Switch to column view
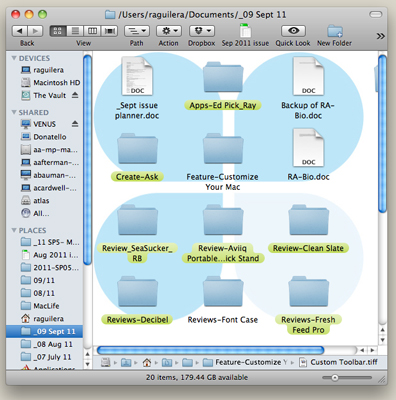The image size is (396, 400). tap(92, 31)
